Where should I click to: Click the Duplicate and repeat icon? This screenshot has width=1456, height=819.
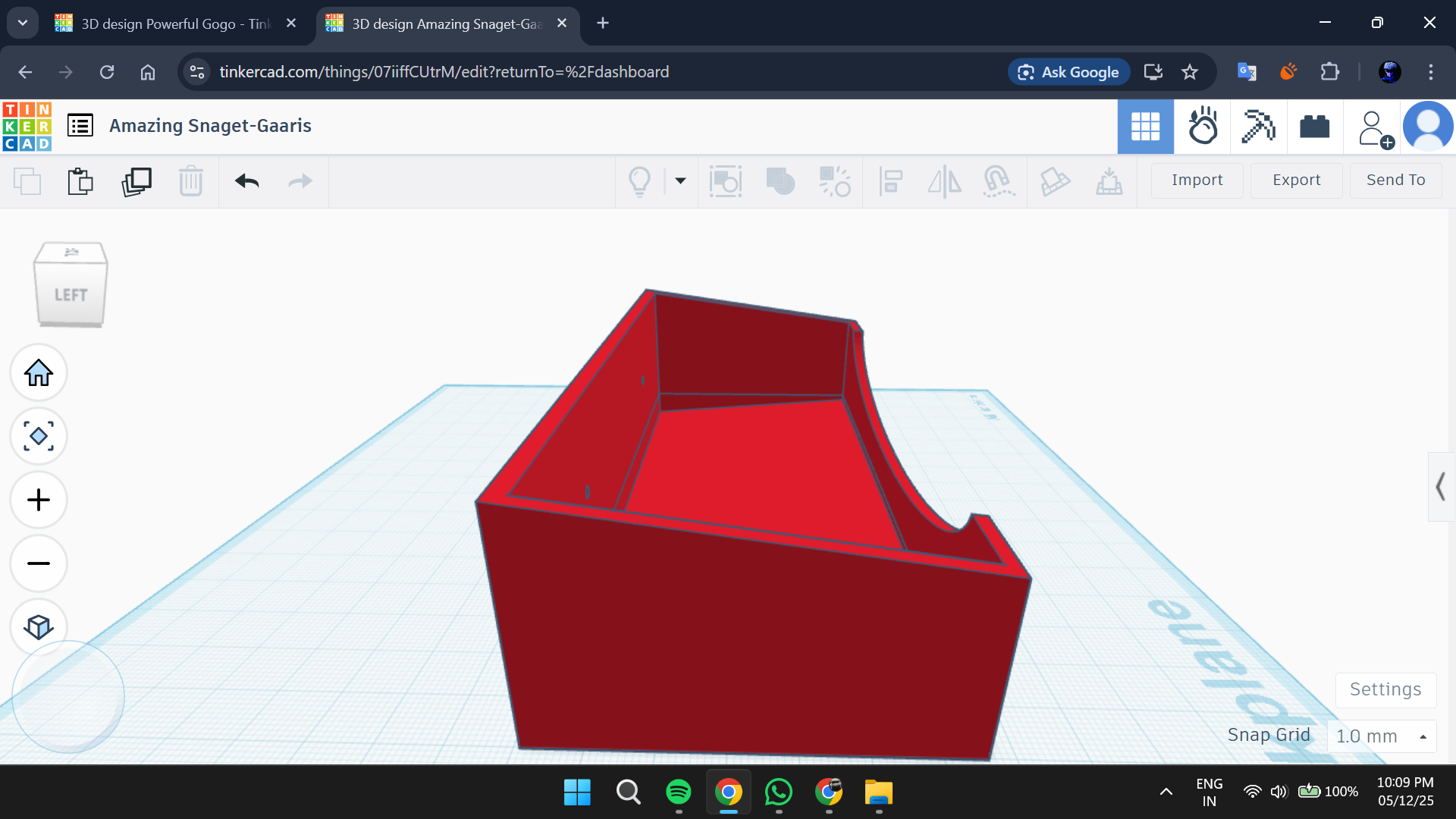click(x=136, y=181)
